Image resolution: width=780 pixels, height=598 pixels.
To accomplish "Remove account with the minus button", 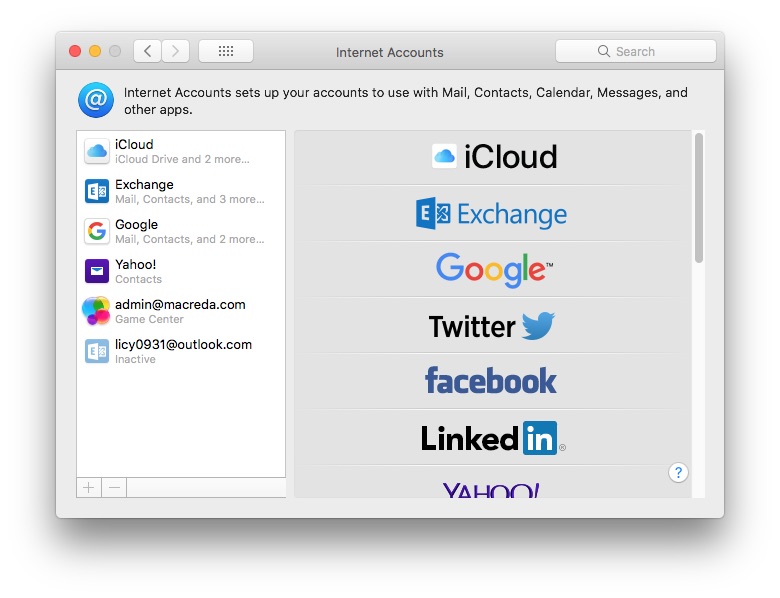I will click(114, 488).
